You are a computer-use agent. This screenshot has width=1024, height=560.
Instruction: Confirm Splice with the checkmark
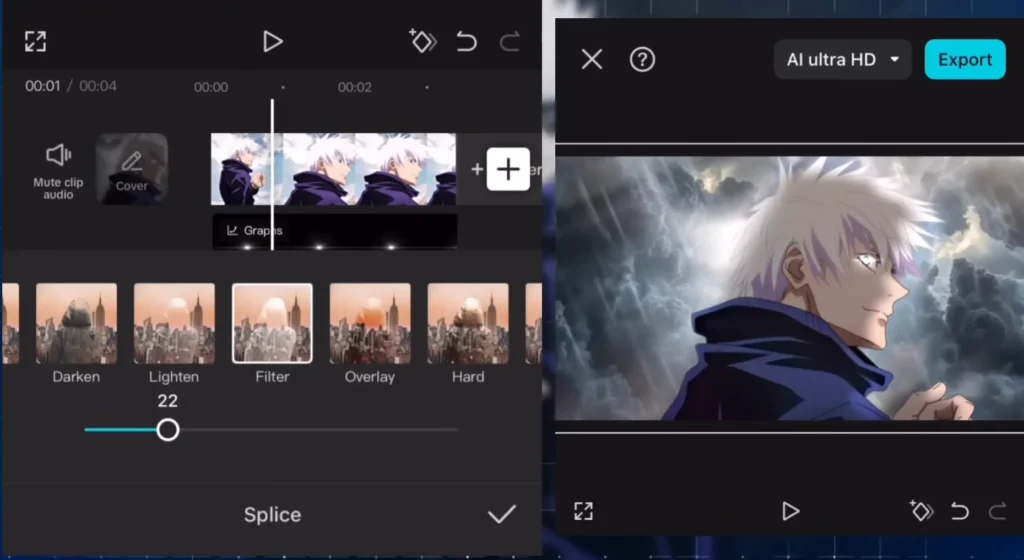(x=502, y=514)
